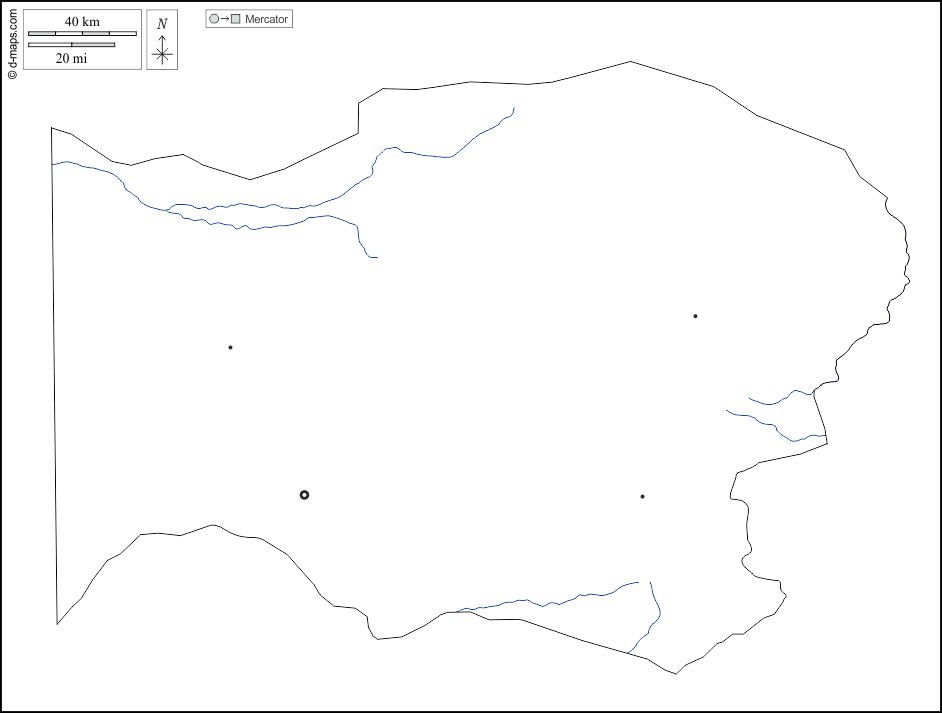Image resolution: width=942 pixels, height=713 pixels.
Task: Click the miles scale bar
Action: (71, 45)
